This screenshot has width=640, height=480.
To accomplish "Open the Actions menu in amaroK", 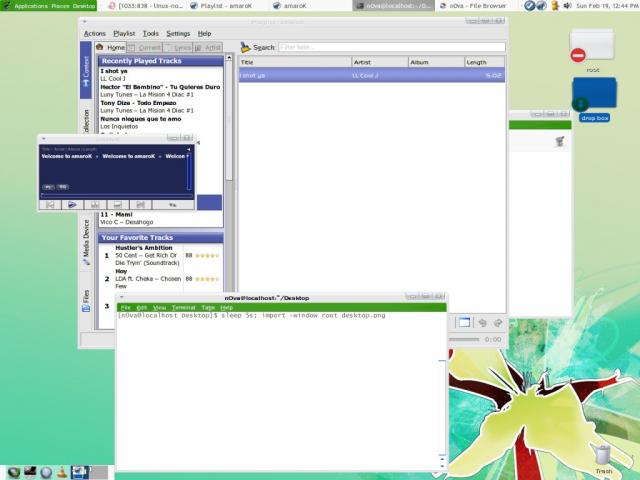I will coord(95,33).
